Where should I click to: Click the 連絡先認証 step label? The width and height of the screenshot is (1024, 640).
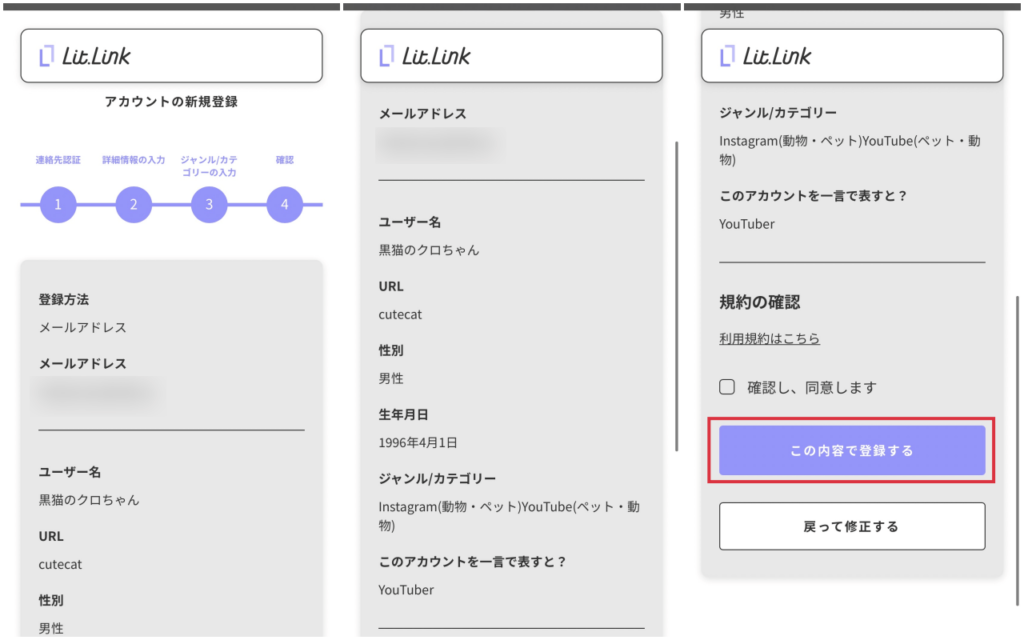[x=58, y=160]
